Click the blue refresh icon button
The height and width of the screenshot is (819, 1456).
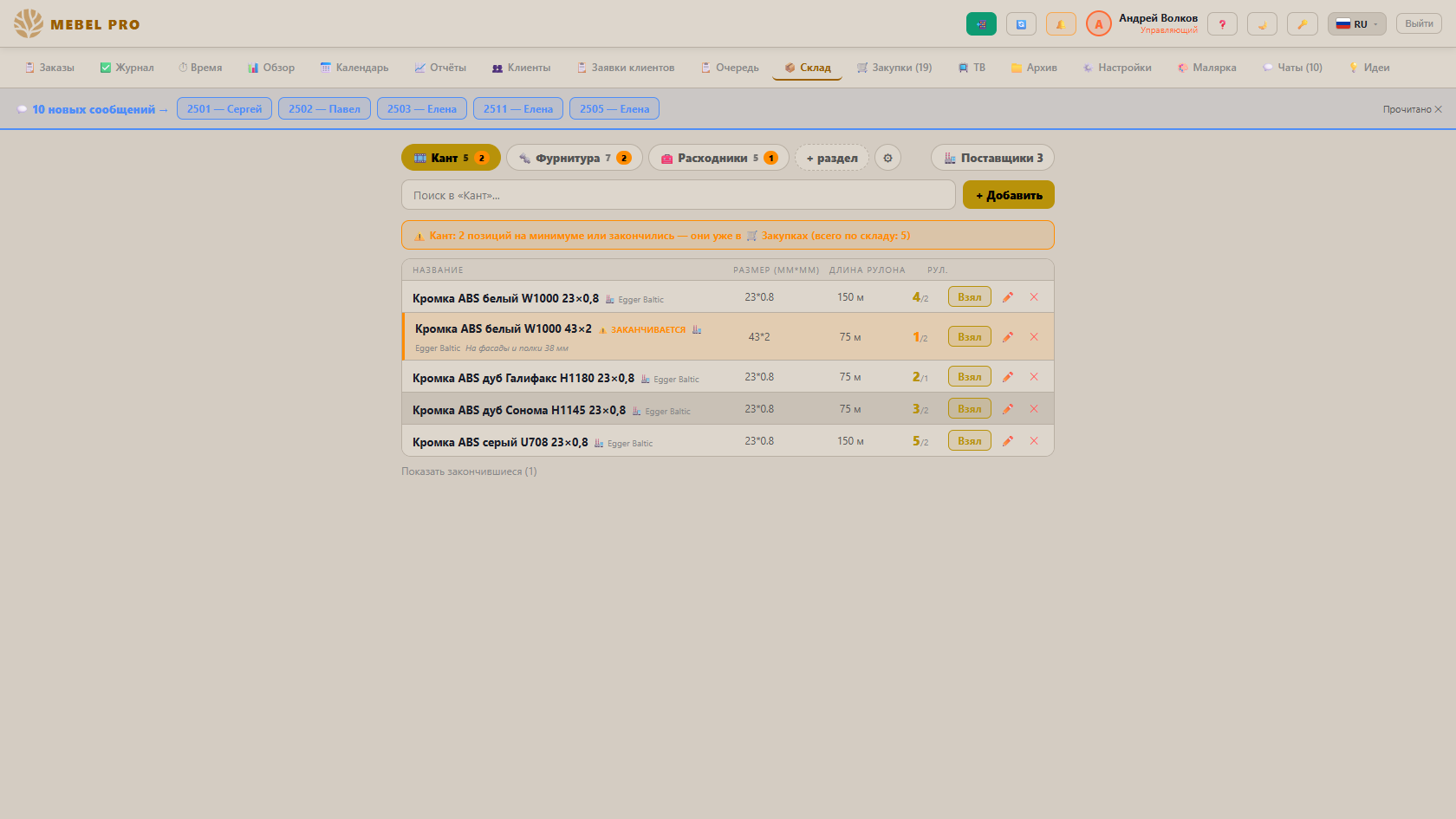coord(1021,24)
